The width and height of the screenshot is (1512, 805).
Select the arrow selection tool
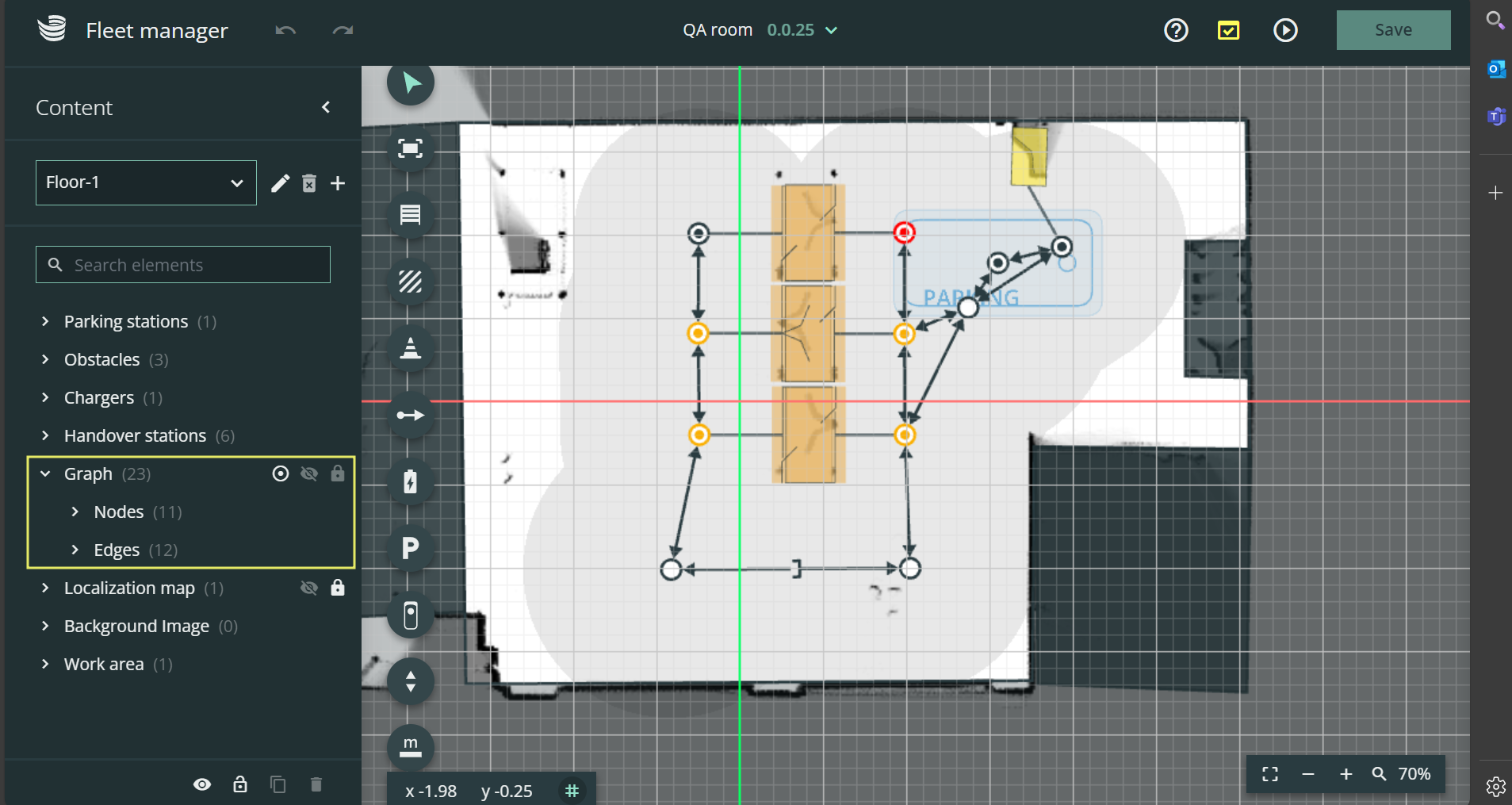click(410, 82)
